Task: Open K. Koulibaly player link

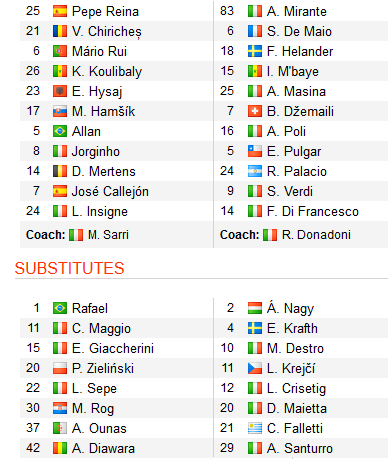Action: (x=107, y=71)
